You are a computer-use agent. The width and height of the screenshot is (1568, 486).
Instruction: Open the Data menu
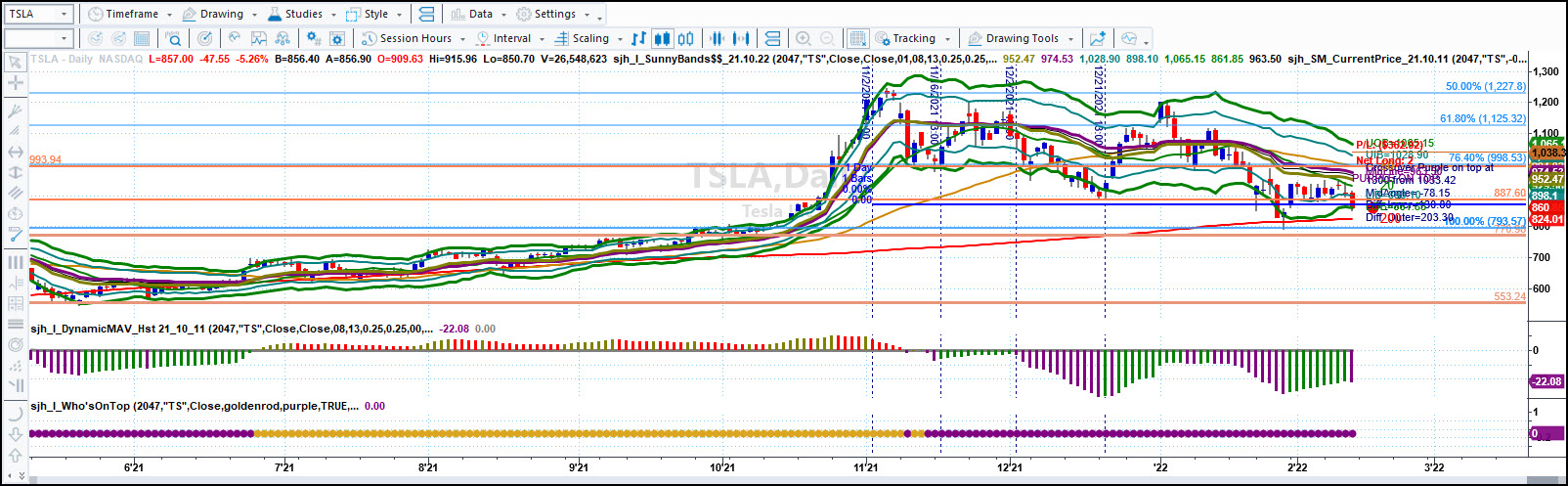pyautogui.click(x=477, y=14)
